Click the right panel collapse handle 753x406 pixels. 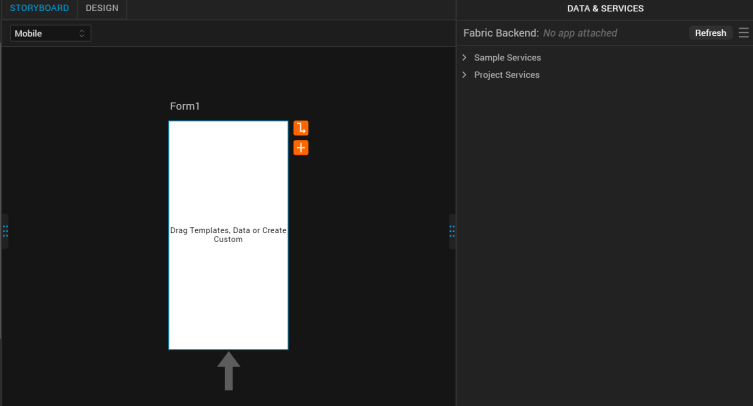point(452,231)
